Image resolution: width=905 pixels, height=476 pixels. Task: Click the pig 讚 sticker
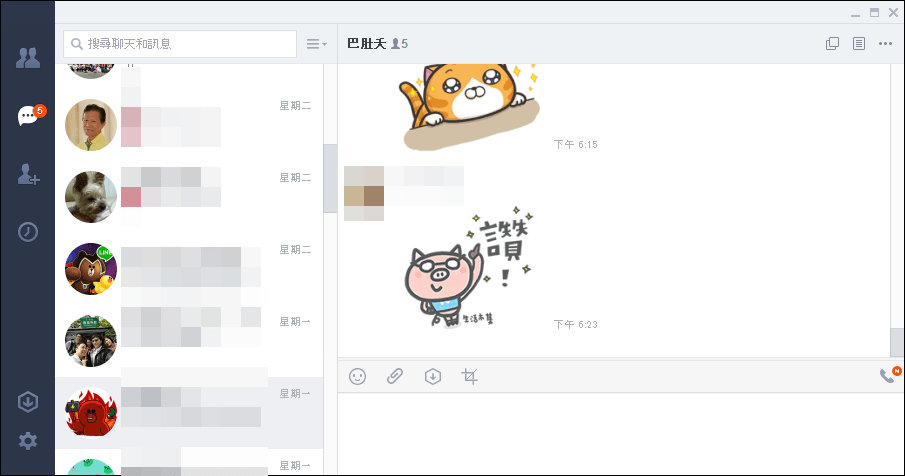click(x=468, y=268)
